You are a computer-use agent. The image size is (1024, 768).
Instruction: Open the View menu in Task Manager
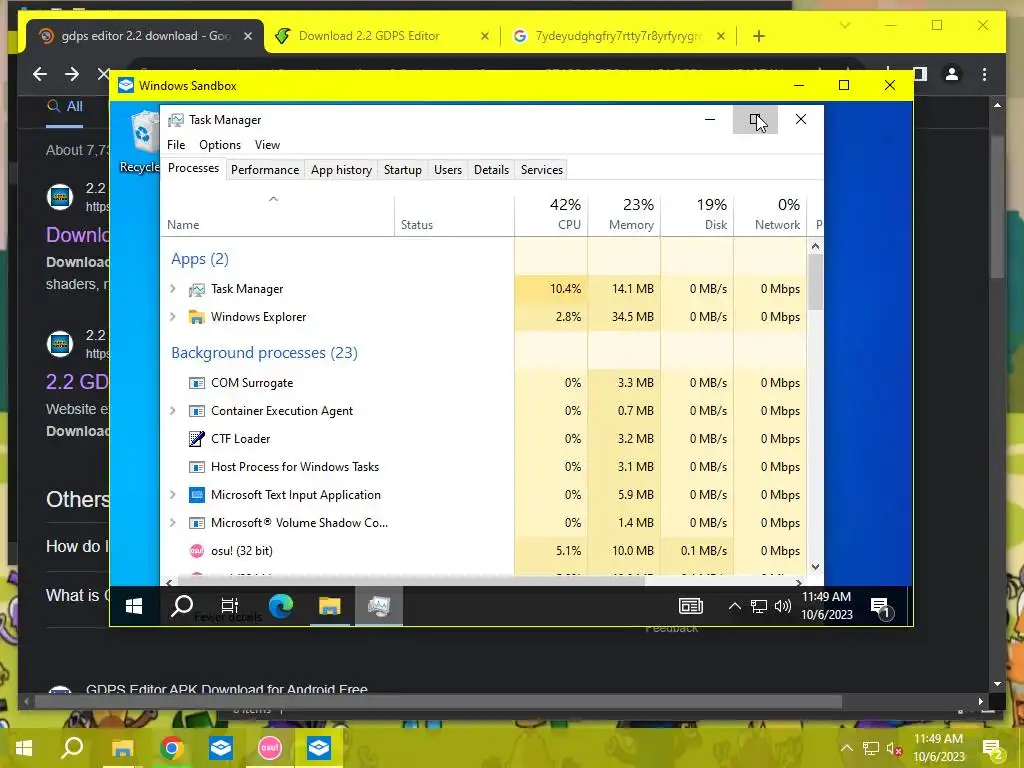tap(267, 145)
